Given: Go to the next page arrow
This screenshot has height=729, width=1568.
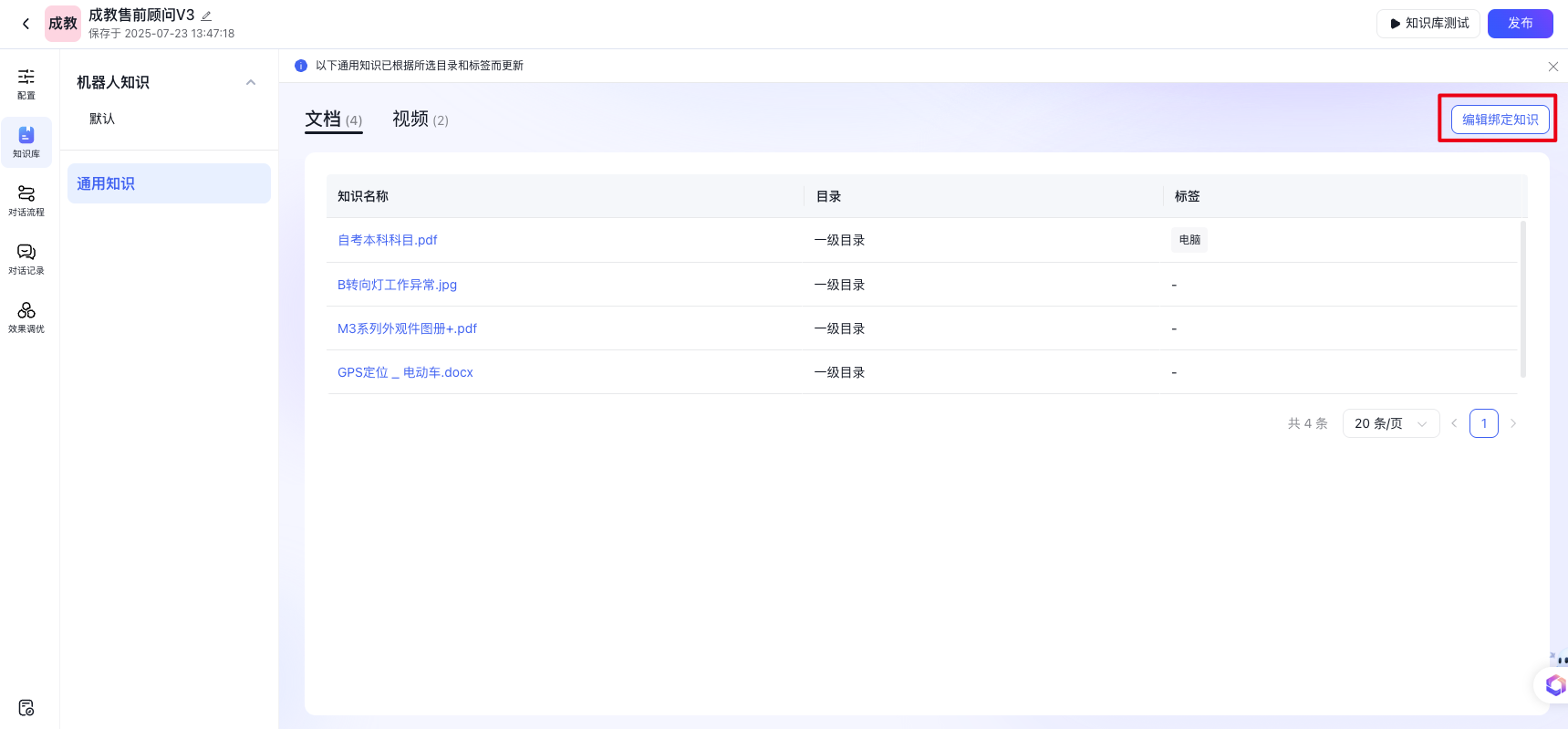Looking at the screenshot, I should click(1513, 423).
